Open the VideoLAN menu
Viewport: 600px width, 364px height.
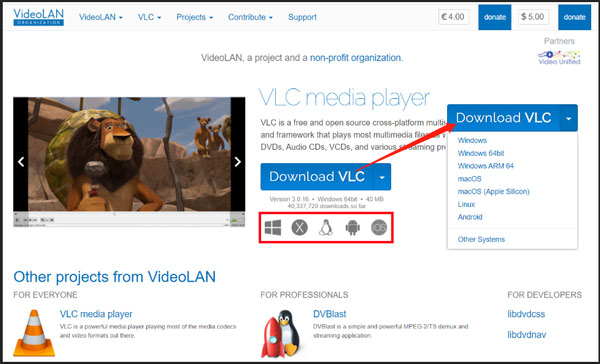tap(101, 17)
